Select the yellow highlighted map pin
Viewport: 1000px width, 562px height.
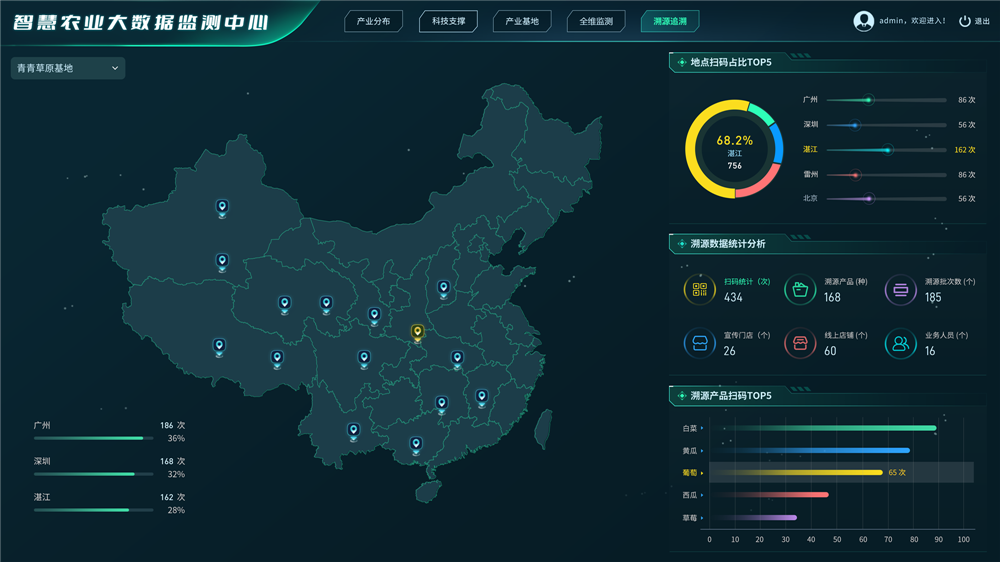(x=418, y=332)
